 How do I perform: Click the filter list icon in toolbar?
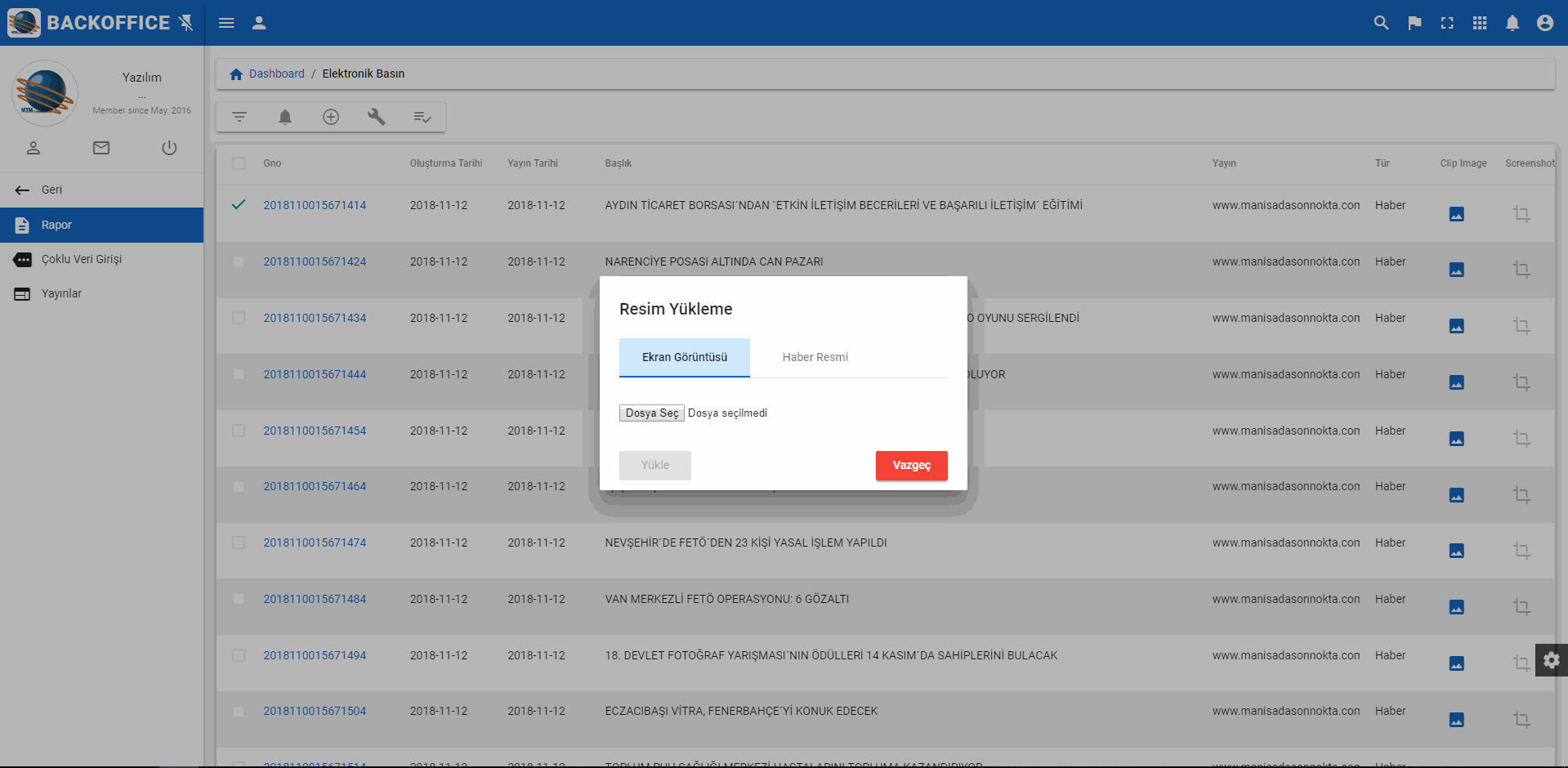[x=239, y=117]
